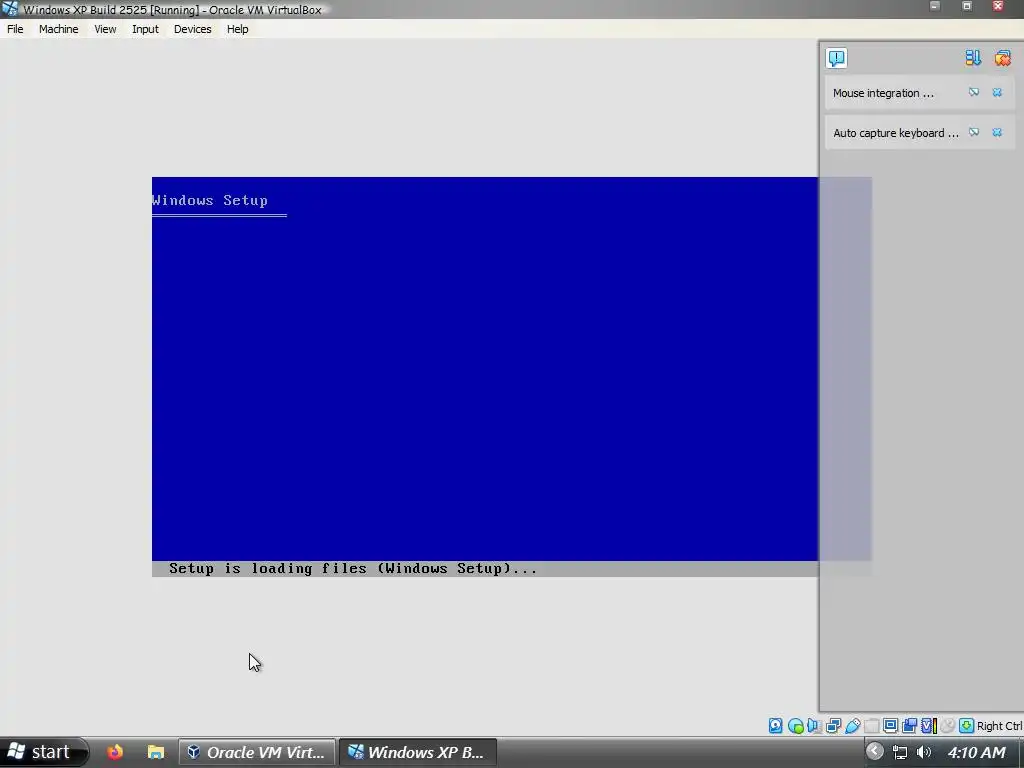Click the keyboard capture arrow icon
This screenshot has height=768, width=1024.
click(967, 726)
